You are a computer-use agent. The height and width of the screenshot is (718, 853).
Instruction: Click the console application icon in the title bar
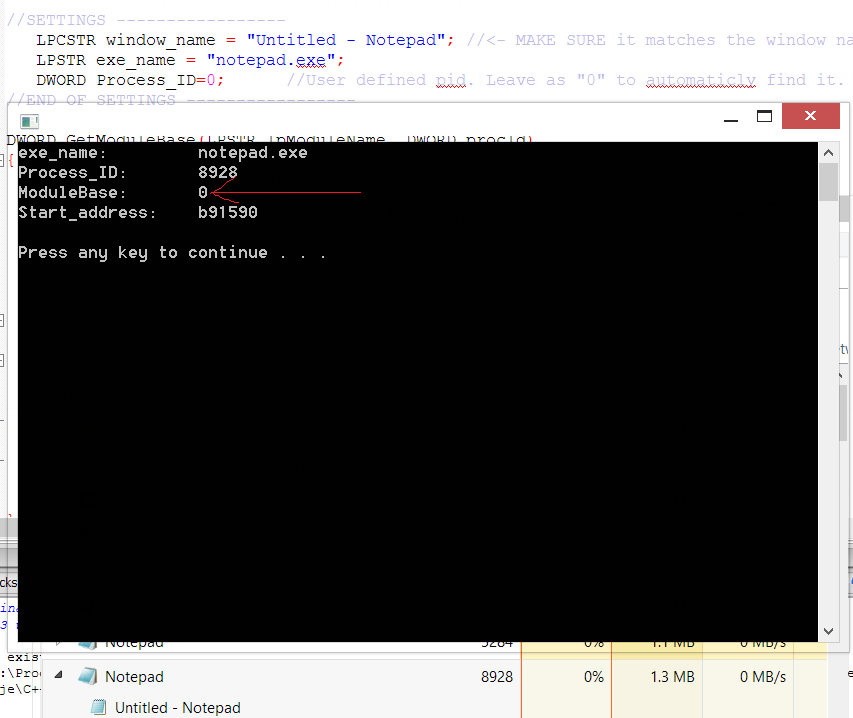coord(27,120)
